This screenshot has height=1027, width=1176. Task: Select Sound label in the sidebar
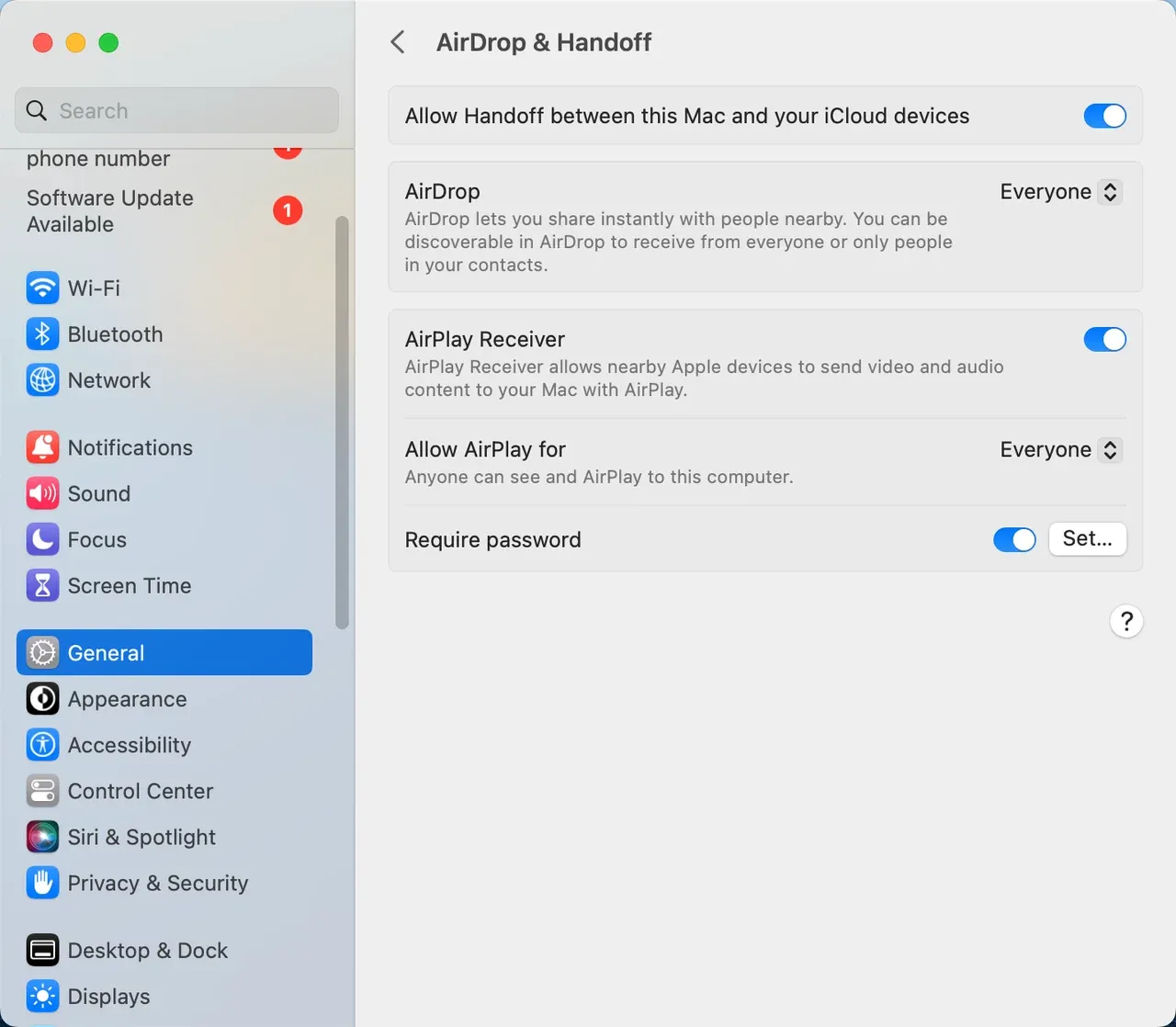[99, 493]
